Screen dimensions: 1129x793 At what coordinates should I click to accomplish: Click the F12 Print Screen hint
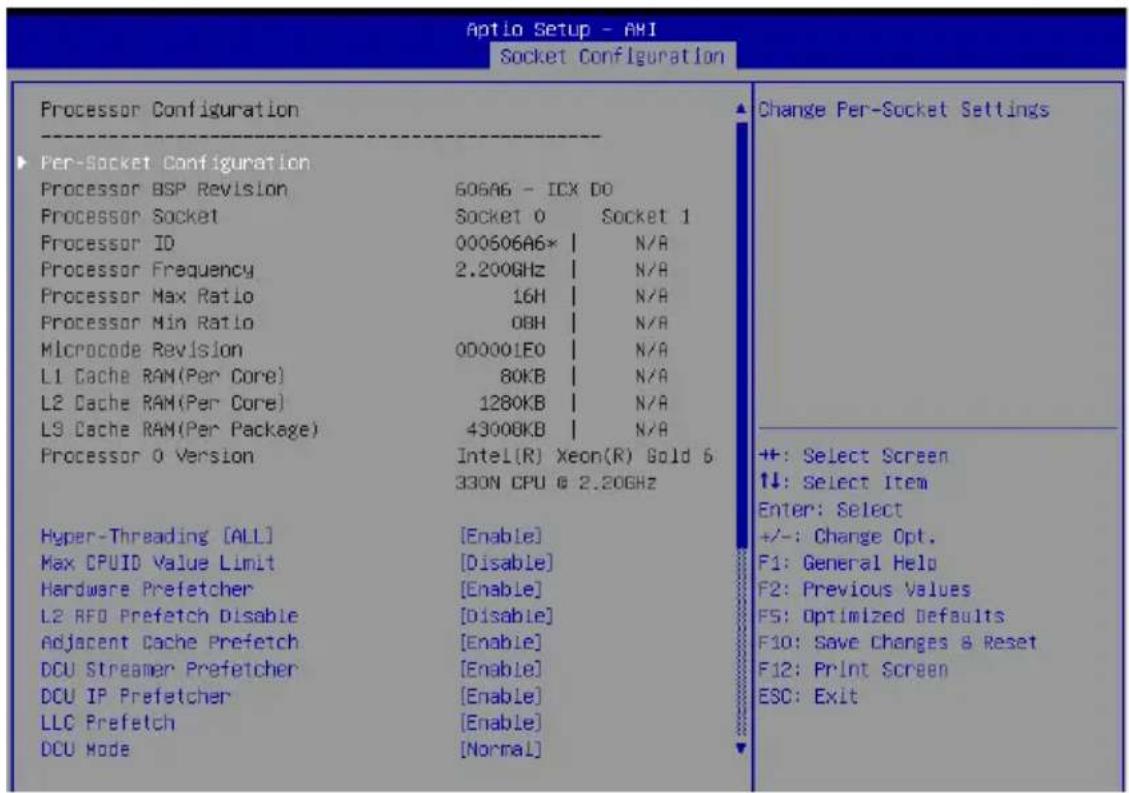(x=853, y=670)
